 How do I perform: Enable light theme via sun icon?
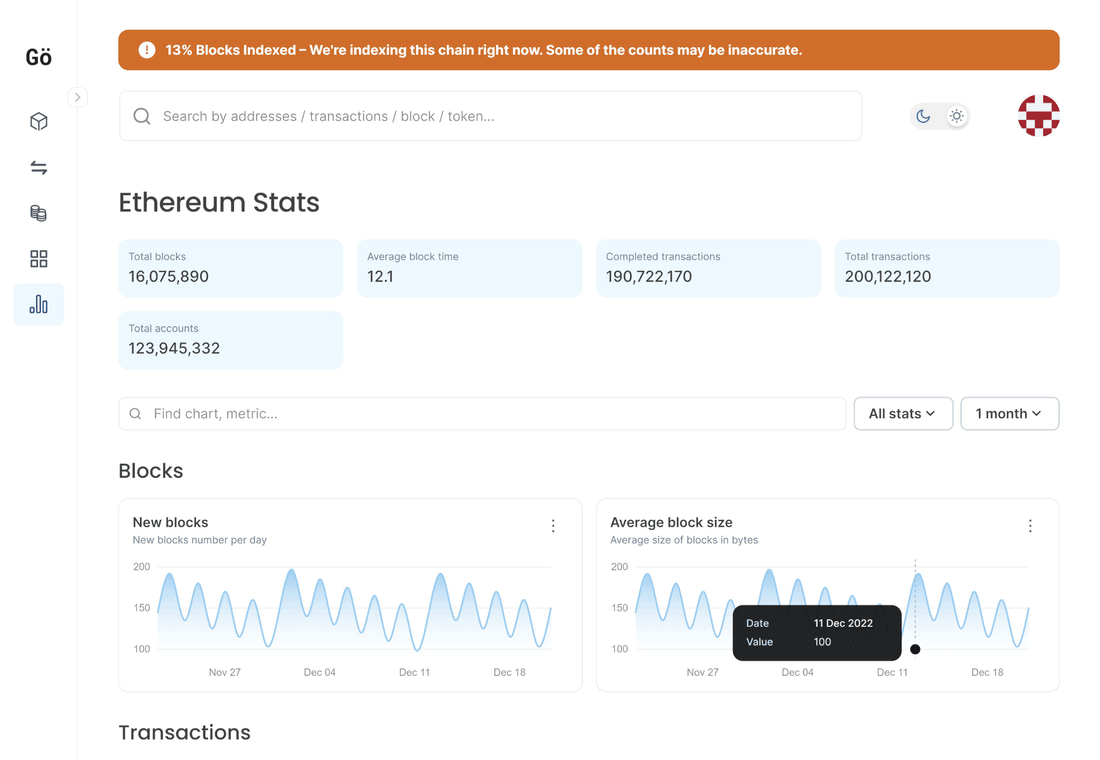(x=956, y=115)
